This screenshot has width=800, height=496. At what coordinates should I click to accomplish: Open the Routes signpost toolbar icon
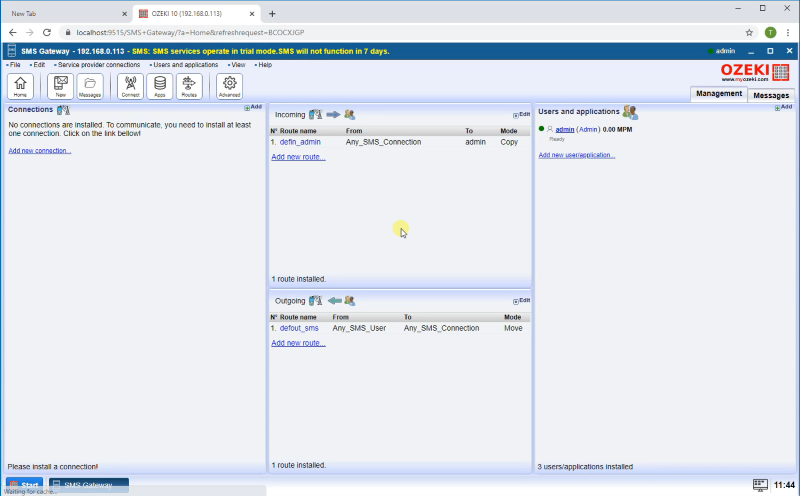[x=189, y=86]
